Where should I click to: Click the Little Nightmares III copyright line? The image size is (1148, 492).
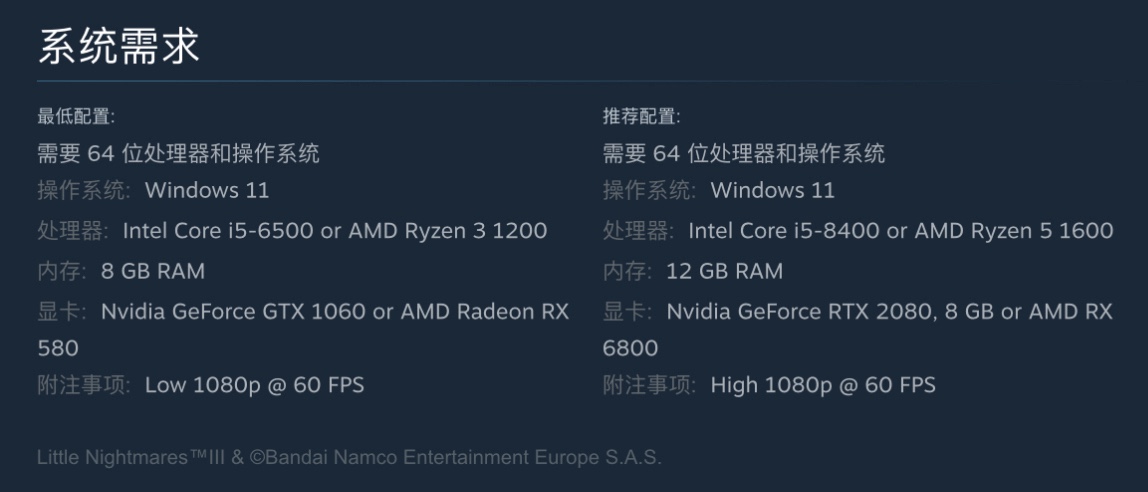(x=349, y=458)
